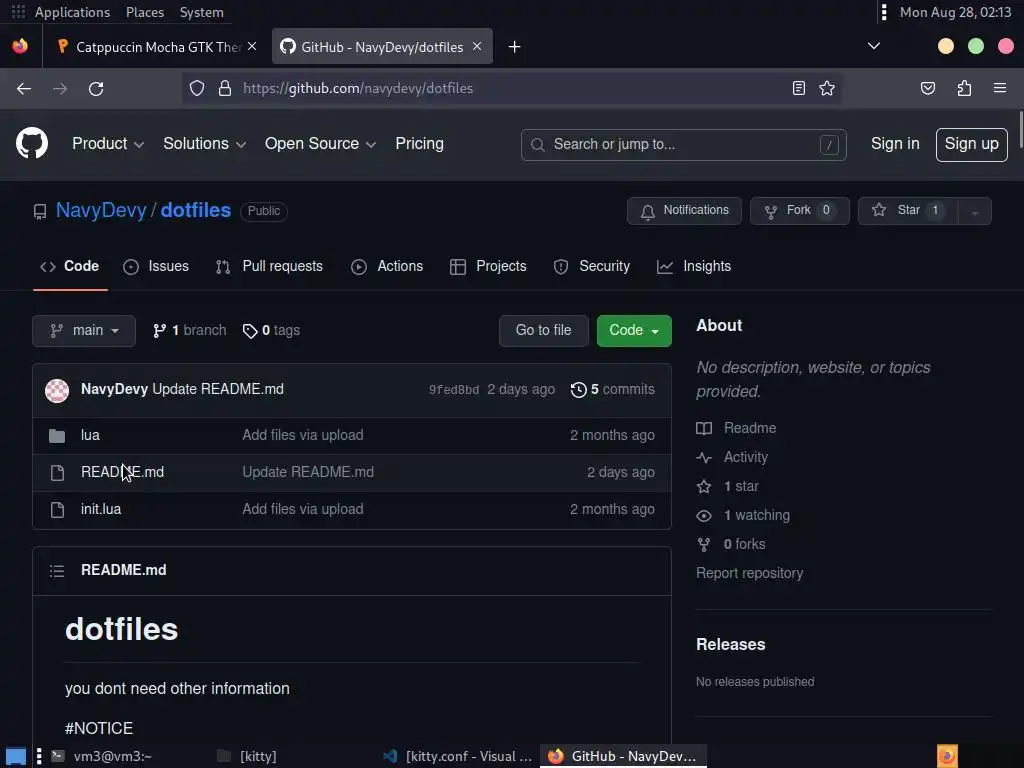1024x768 pixels.
Task: Expand the Star lists dropdown arrow
Action: (x=974, y=211)
